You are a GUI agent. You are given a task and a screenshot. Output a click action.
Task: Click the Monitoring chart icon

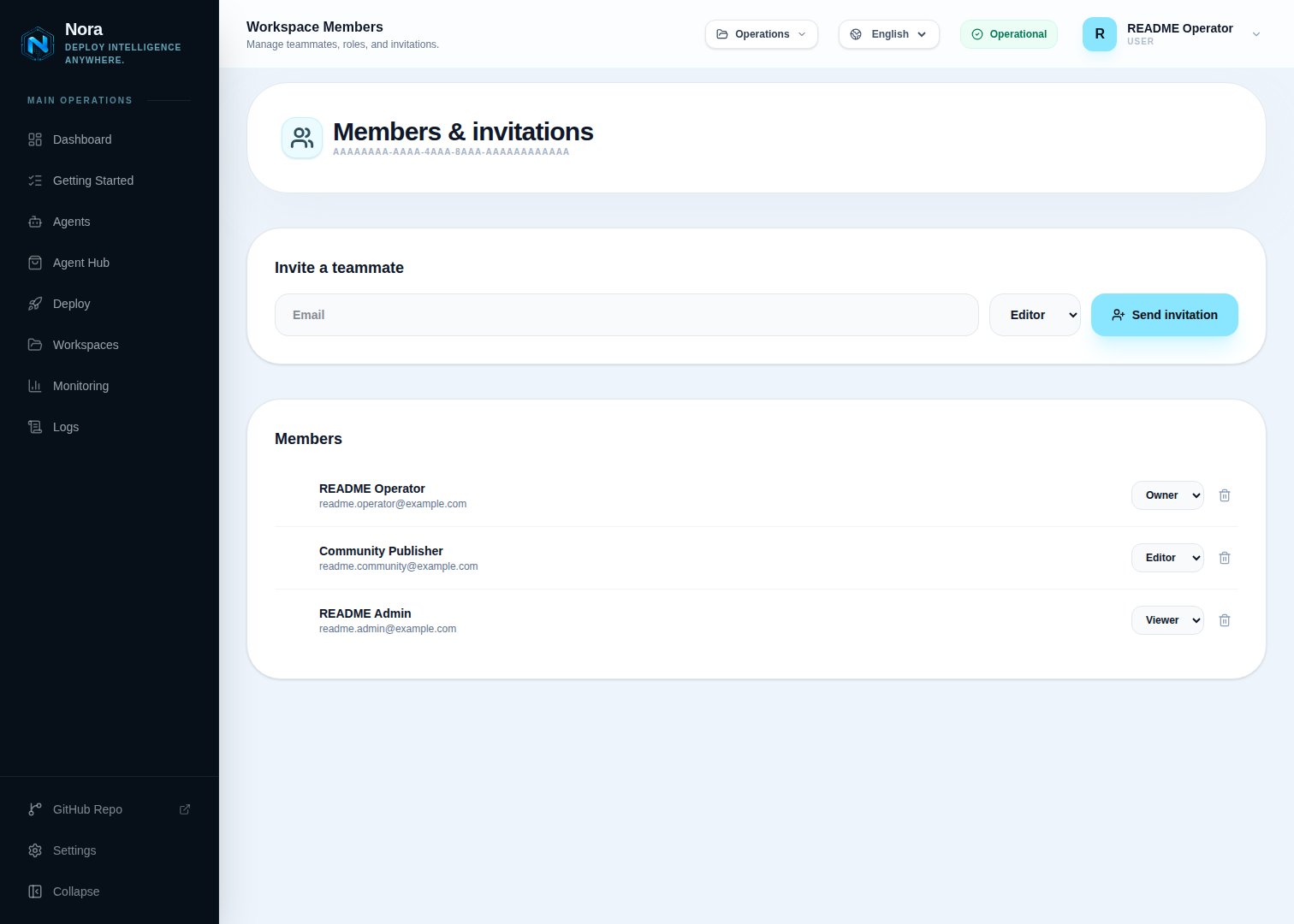(35, 386)
